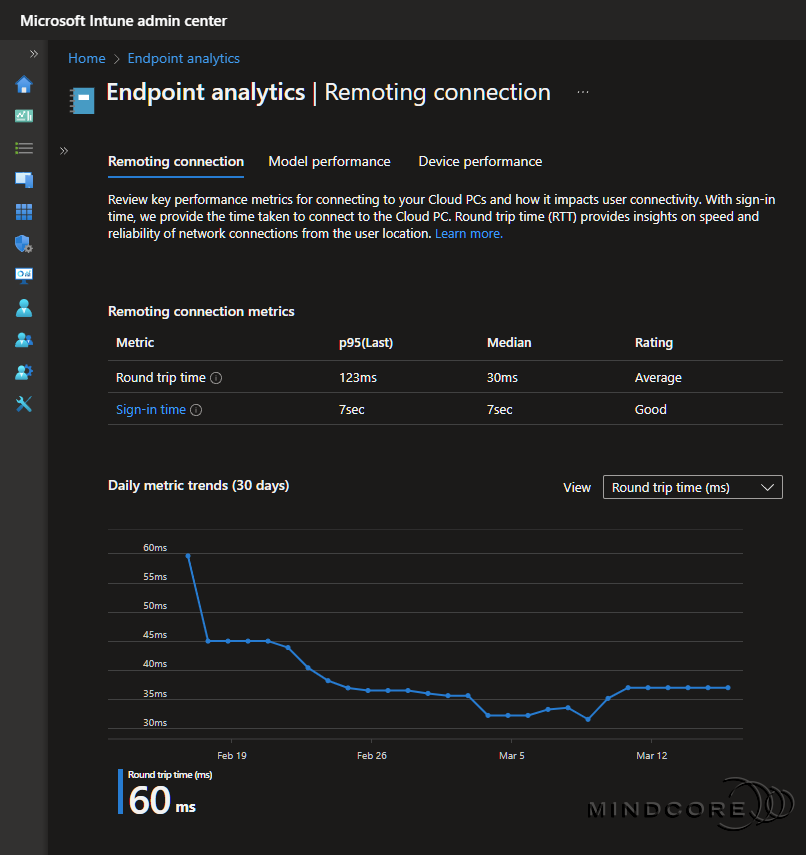Open the Reports monitor icon
Image resolution: width=806 pixels, height=855 pixels.
pos(24,276)
